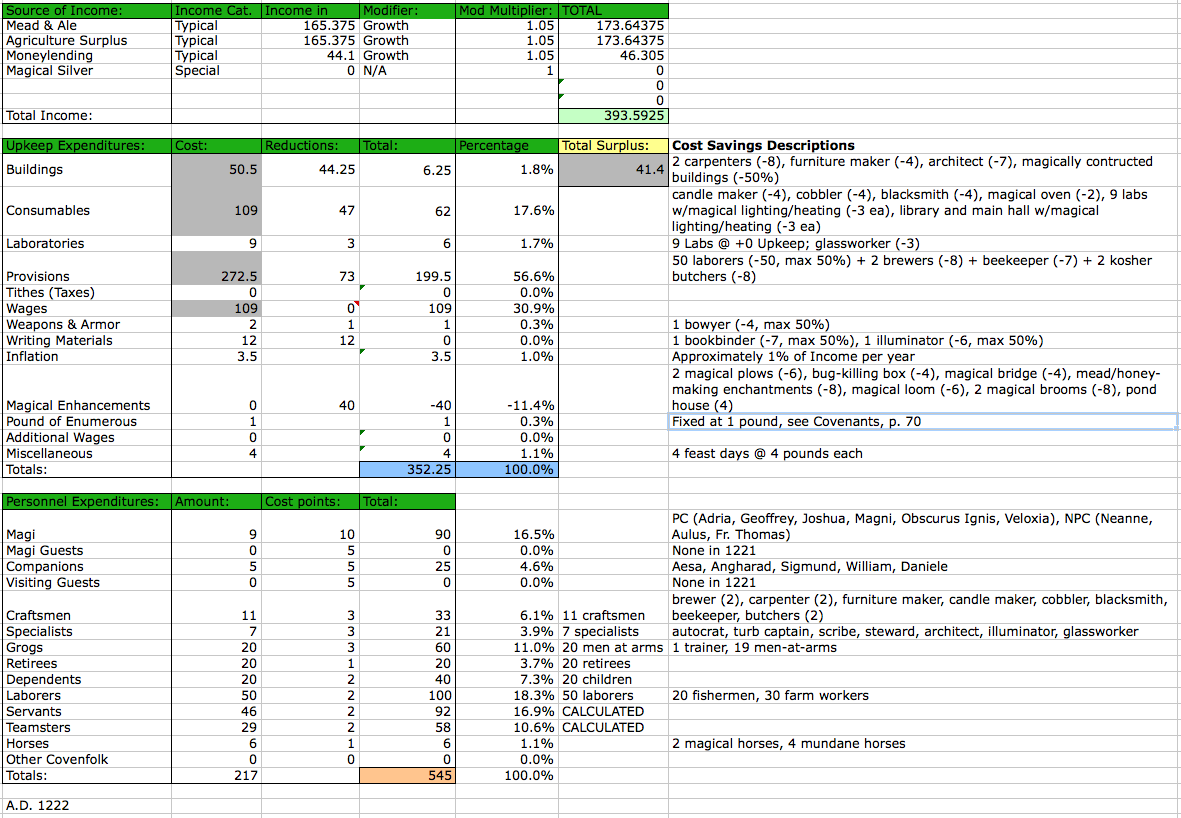Select the green 393.5925 total cell

[x=613, y=116]
